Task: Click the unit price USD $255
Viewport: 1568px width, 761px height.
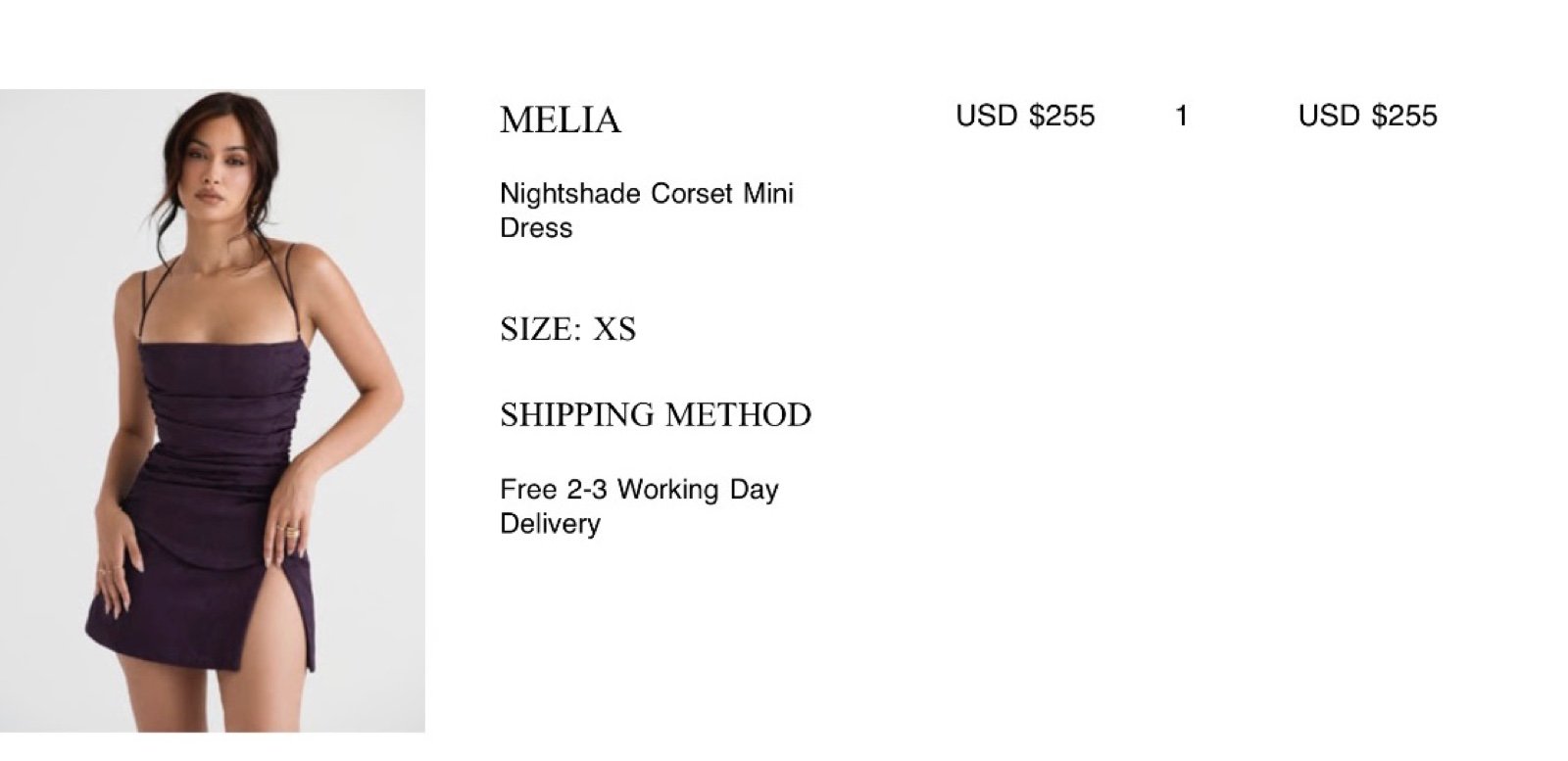Action: (1025, 116)
